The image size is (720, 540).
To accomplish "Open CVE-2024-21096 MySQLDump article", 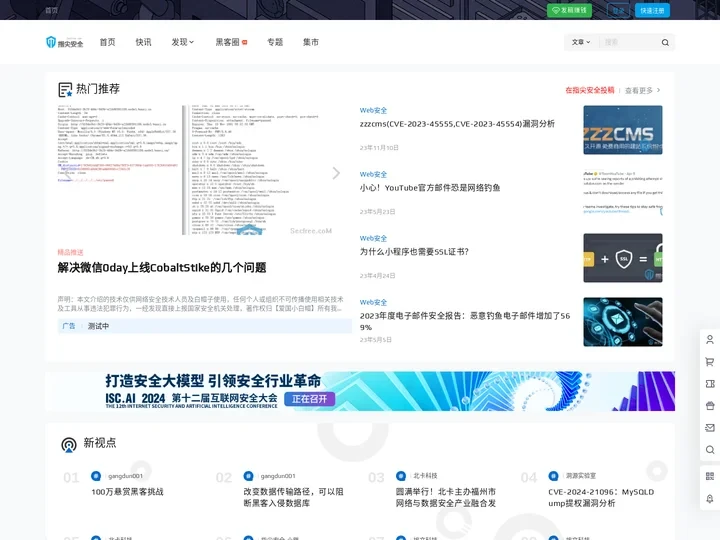I will (601, 497).
